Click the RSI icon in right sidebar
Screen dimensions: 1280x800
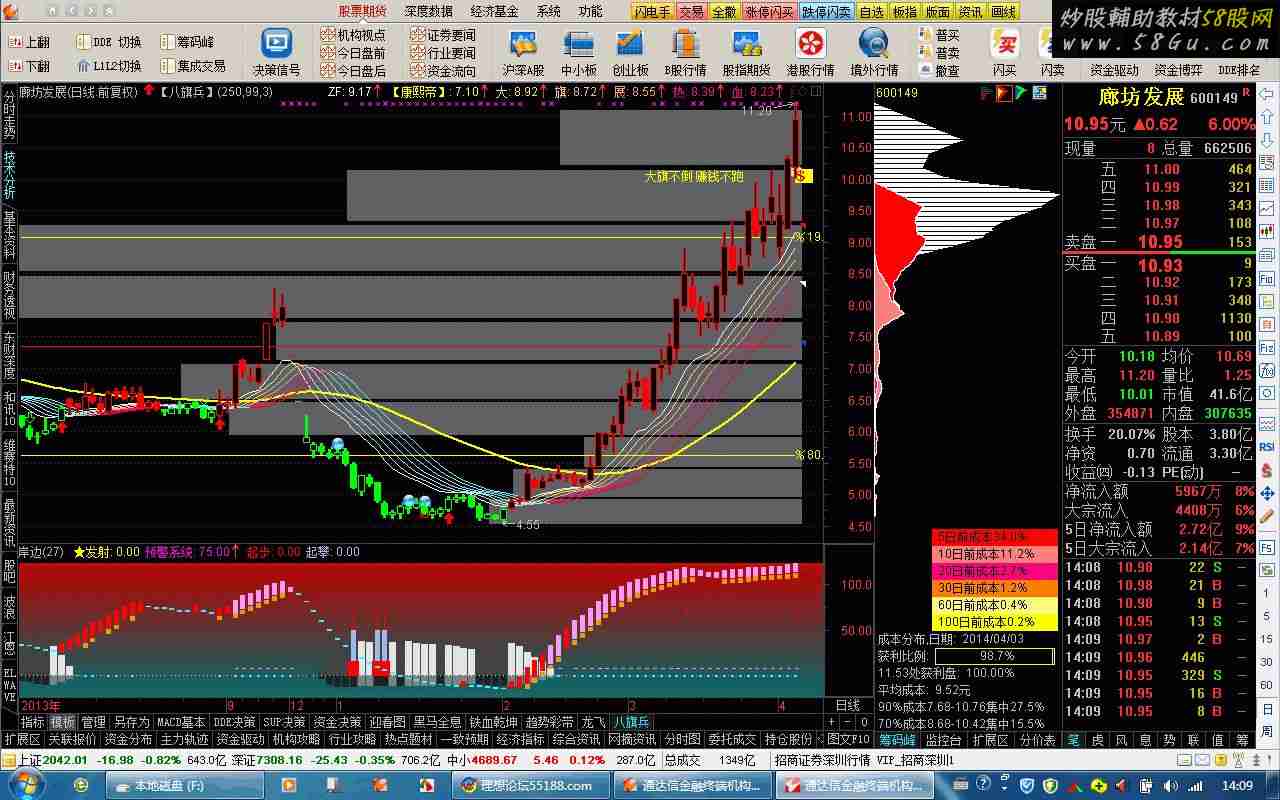(1266, 446)
